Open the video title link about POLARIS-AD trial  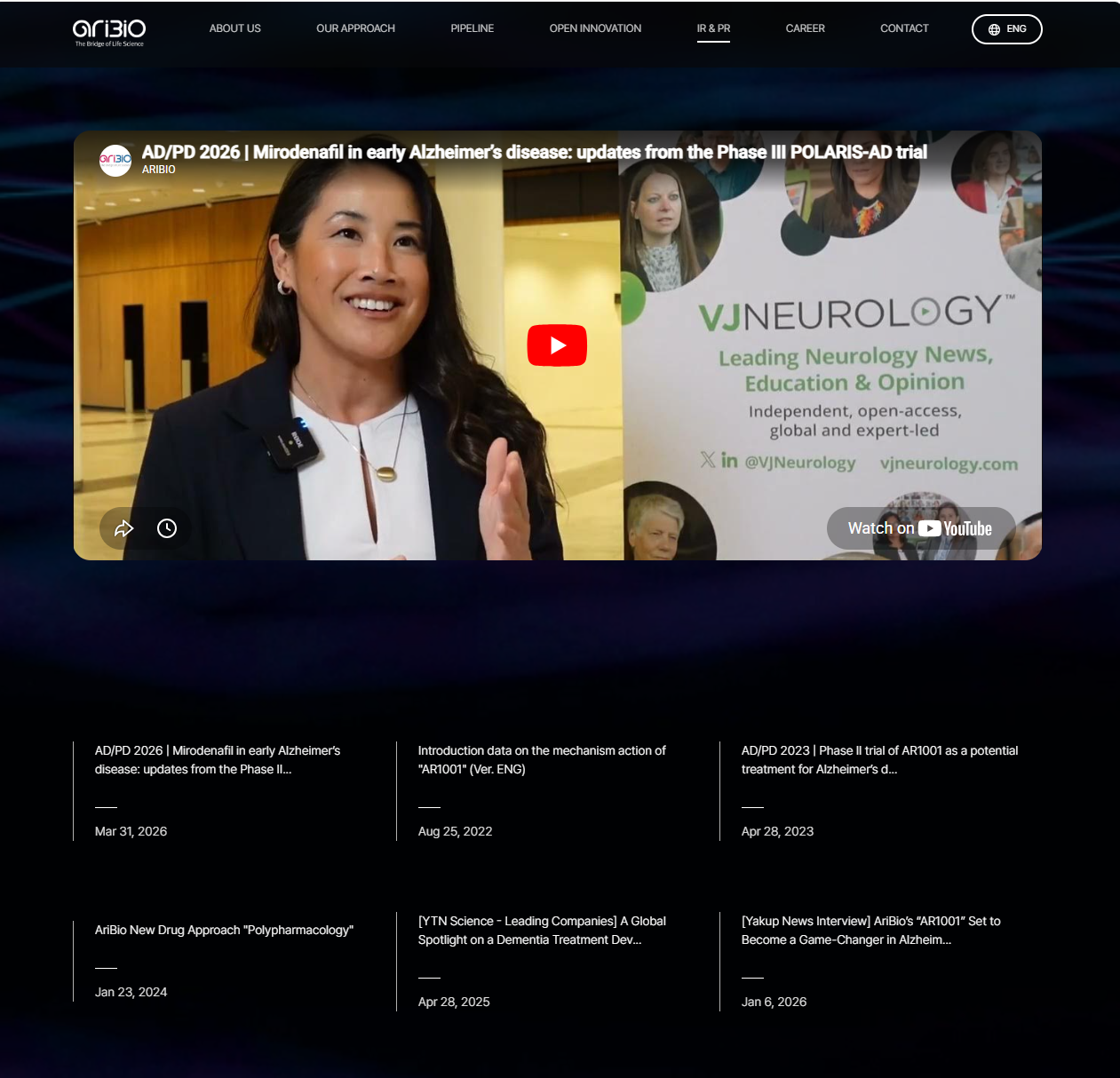(x=535, y=152)
